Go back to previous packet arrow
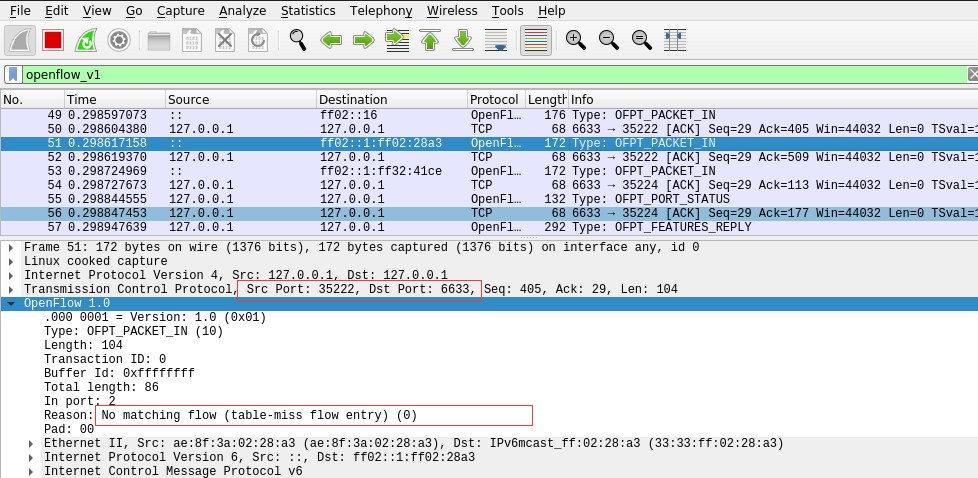 [x=331, y=41]
